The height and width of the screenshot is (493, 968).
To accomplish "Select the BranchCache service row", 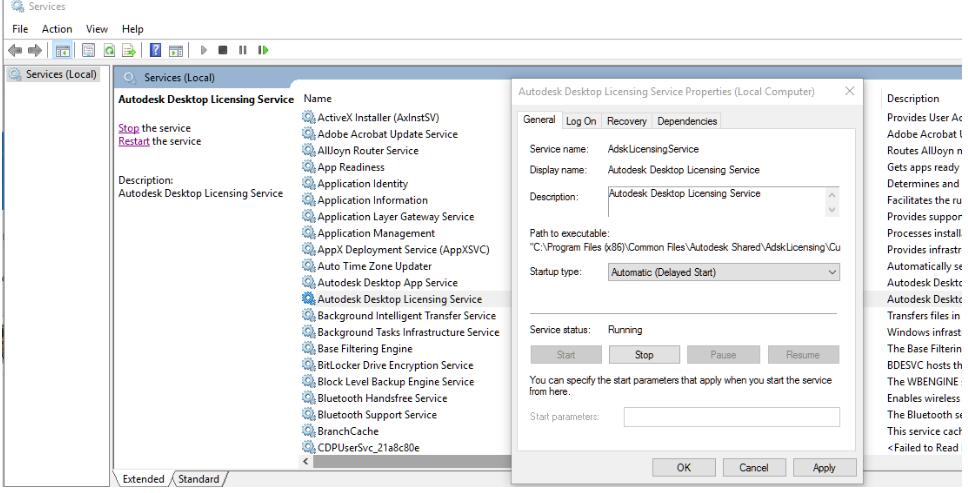I will coord(346,431).
